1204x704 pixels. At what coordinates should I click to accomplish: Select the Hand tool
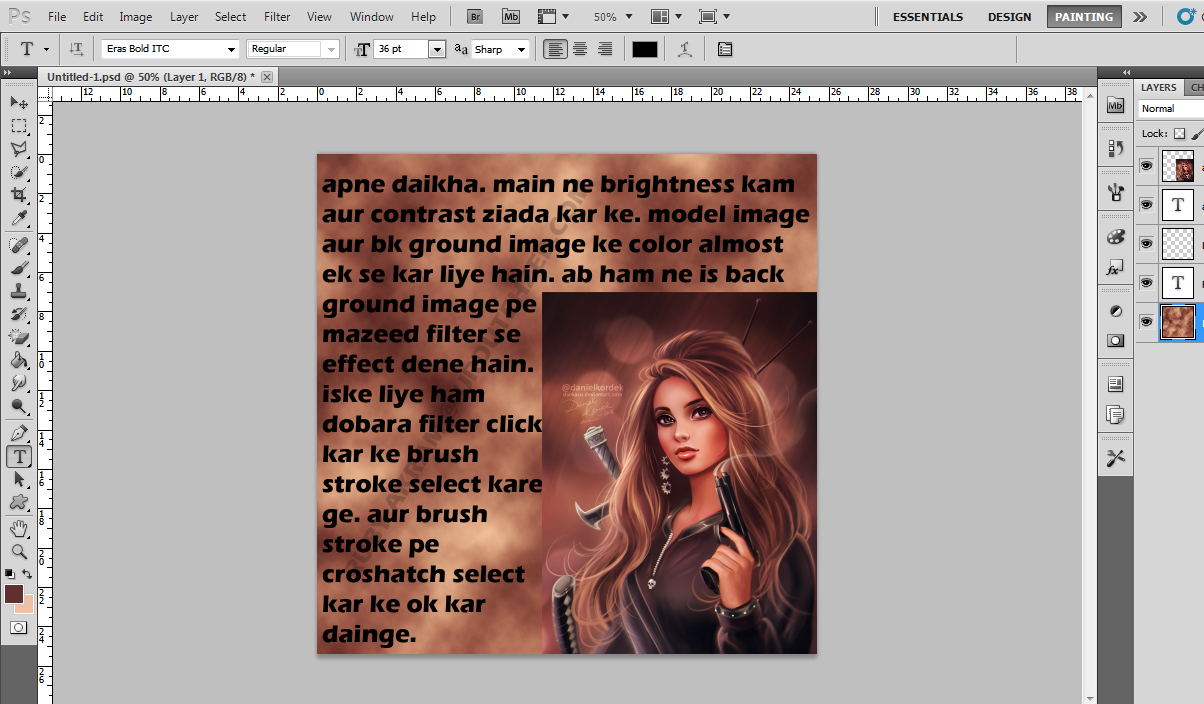[x=19, y=528]
